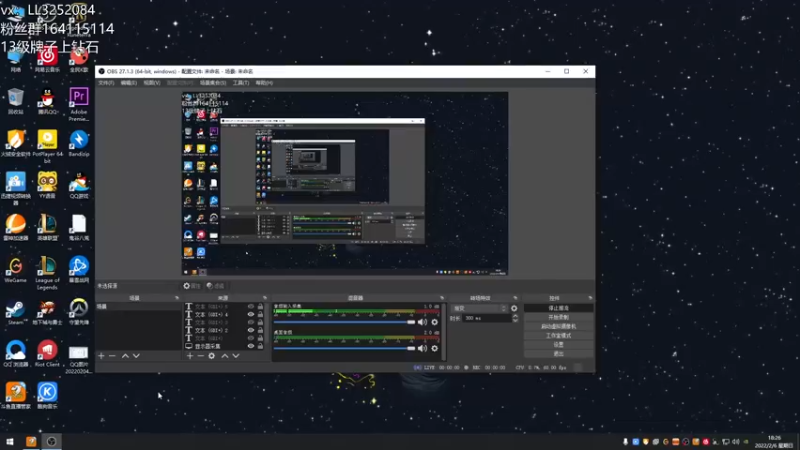The width and height of the screenshot is (800, 450).
Task: Select the League of Legends desktop icon
Action: coord(47,273)
